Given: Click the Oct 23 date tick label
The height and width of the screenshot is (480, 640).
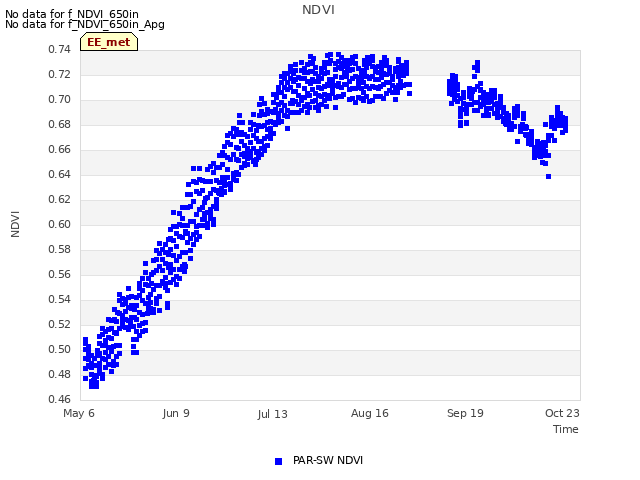Looking at the screenshot, I should point(562,413).
